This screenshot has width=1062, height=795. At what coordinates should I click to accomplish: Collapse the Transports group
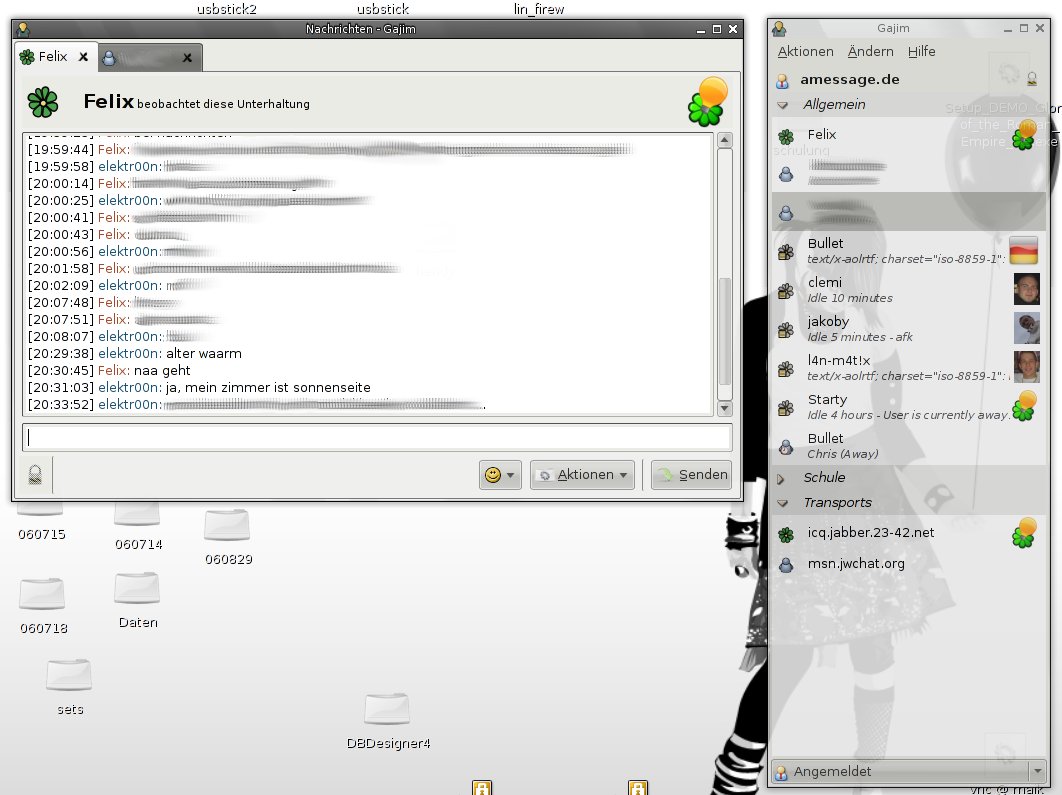tap(783, 503)
